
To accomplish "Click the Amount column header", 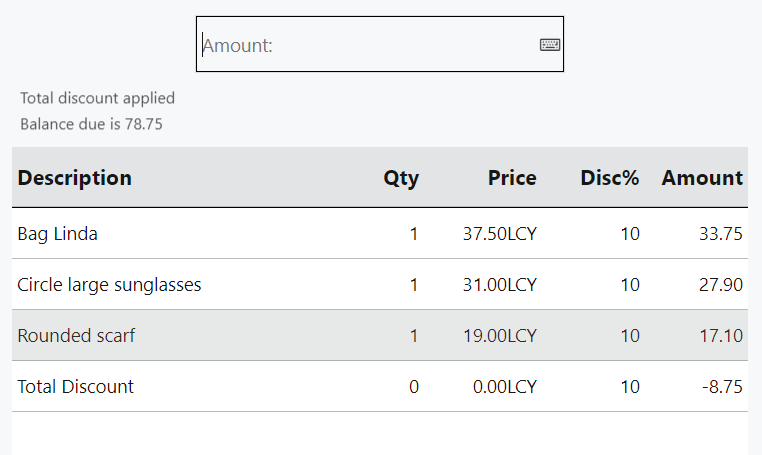I will [x=702, y=178].
